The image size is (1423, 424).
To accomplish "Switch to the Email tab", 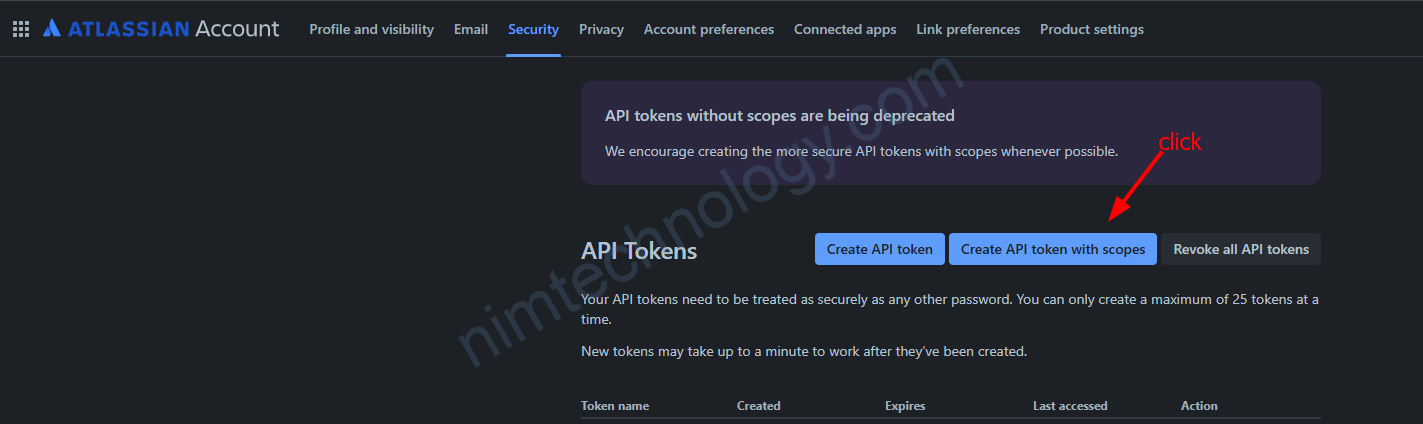I will pyautogui.click(x=471, y=29).
